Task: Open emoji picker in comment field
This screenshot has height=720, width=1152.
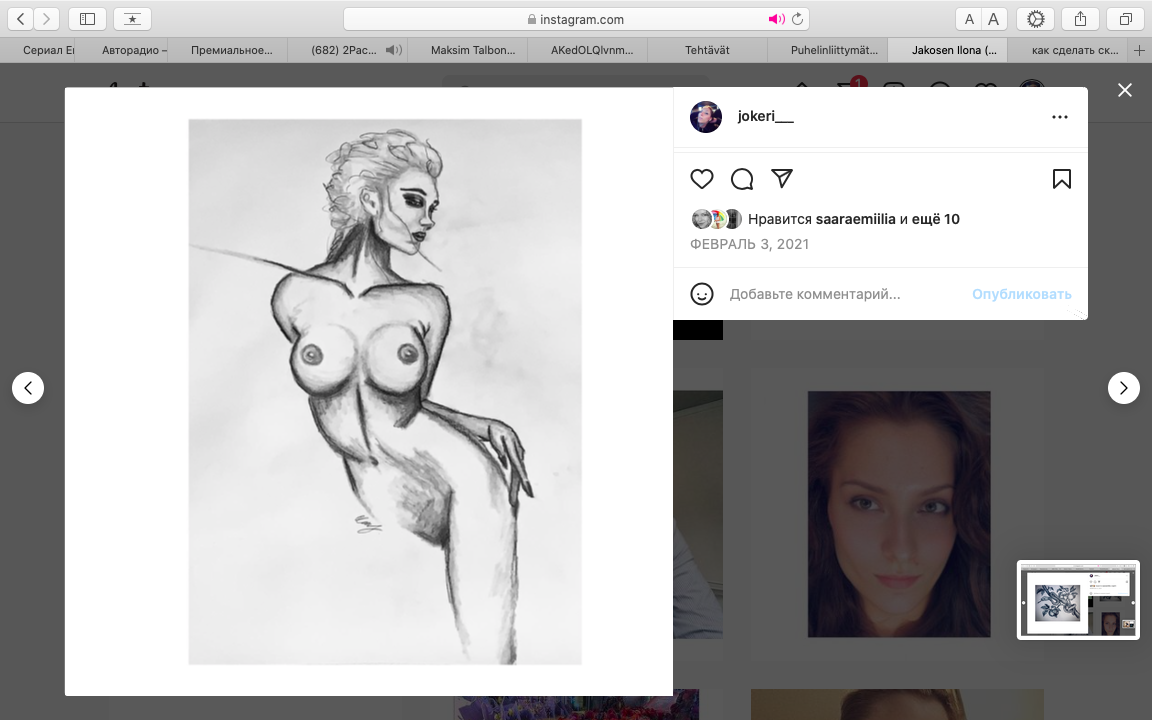Action: click(702, 294)
